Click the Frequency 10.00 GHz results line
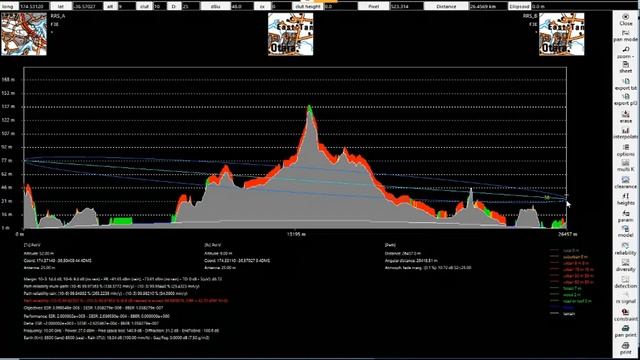This screenshot has width=640, height=360. [121, 331]
